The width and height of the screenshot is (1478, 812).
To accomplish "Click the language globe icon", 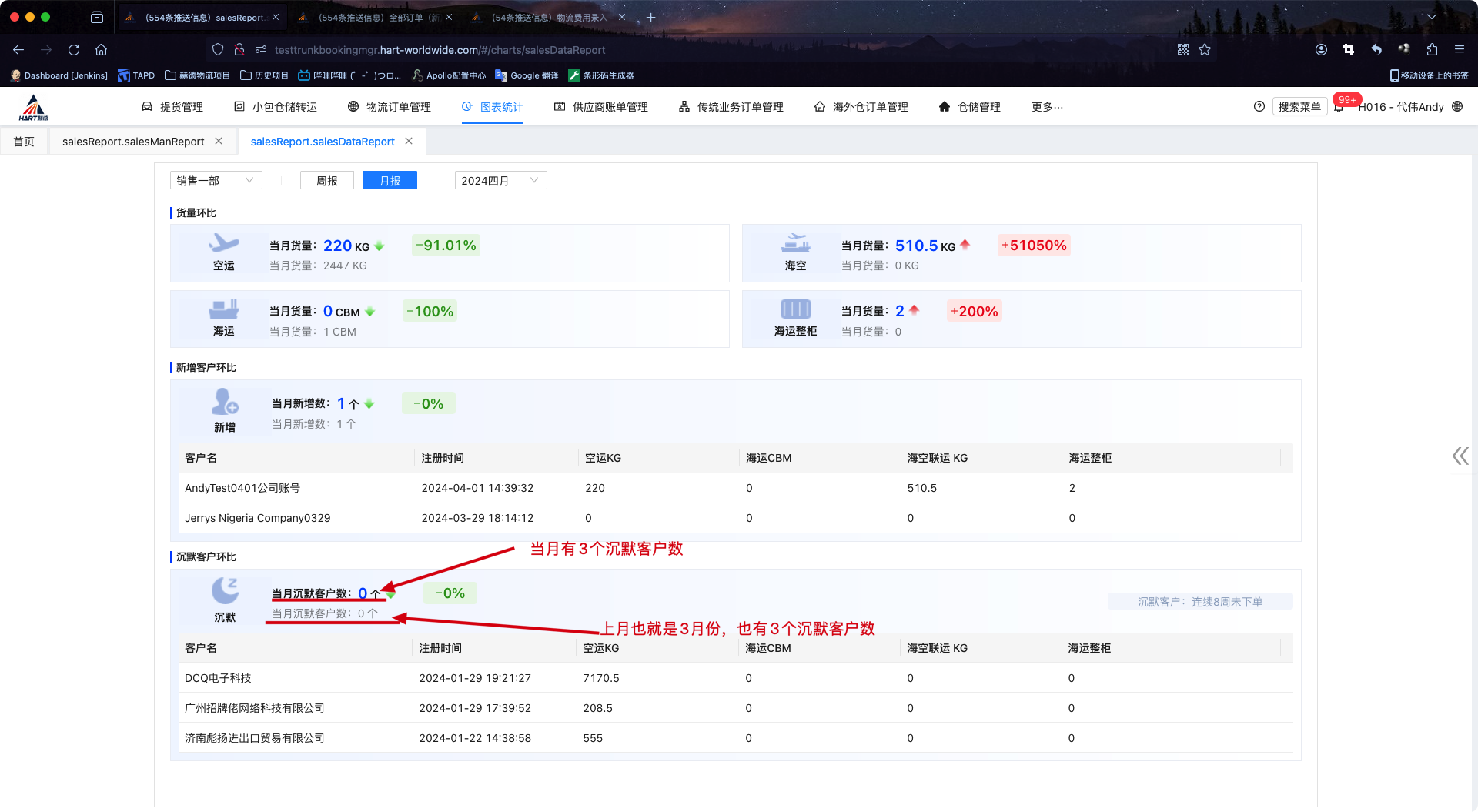I will click(x=1457, y=107).
